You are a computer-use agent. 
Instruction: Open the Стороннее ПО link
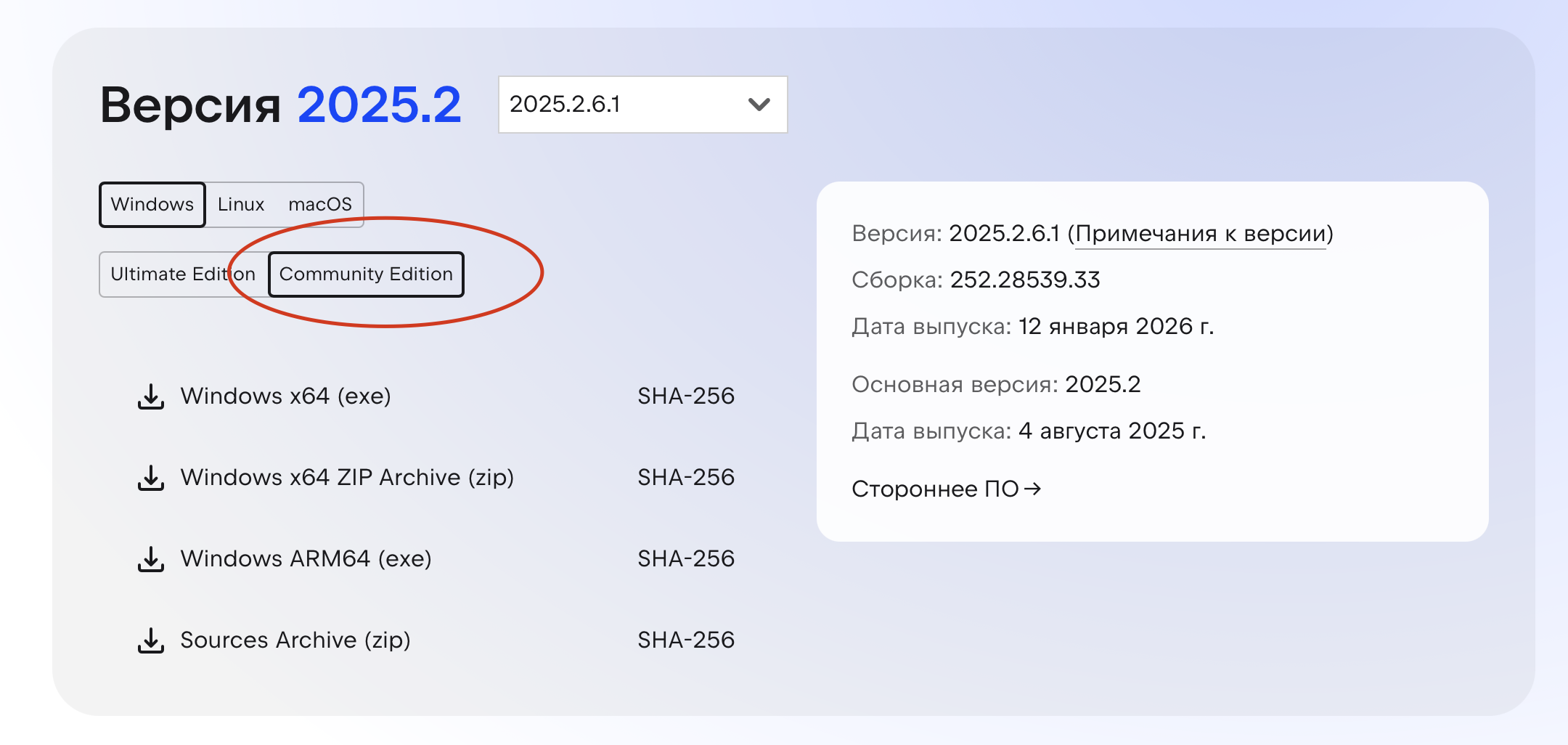click(x=935, y=489)
